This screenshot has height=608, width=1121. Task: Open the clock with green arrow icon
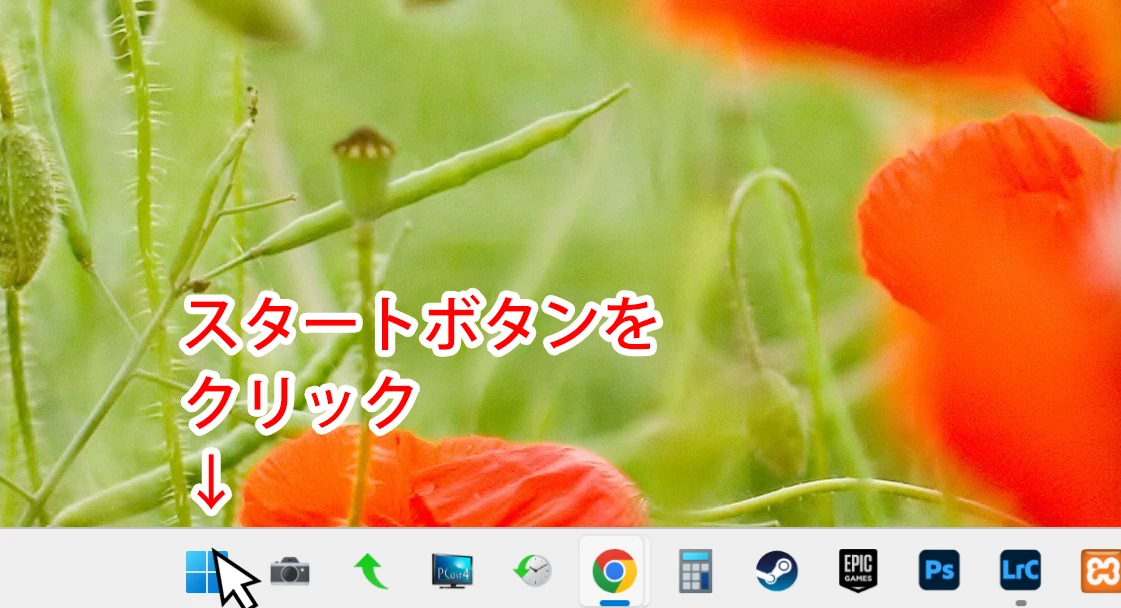(x=533, y=572)
